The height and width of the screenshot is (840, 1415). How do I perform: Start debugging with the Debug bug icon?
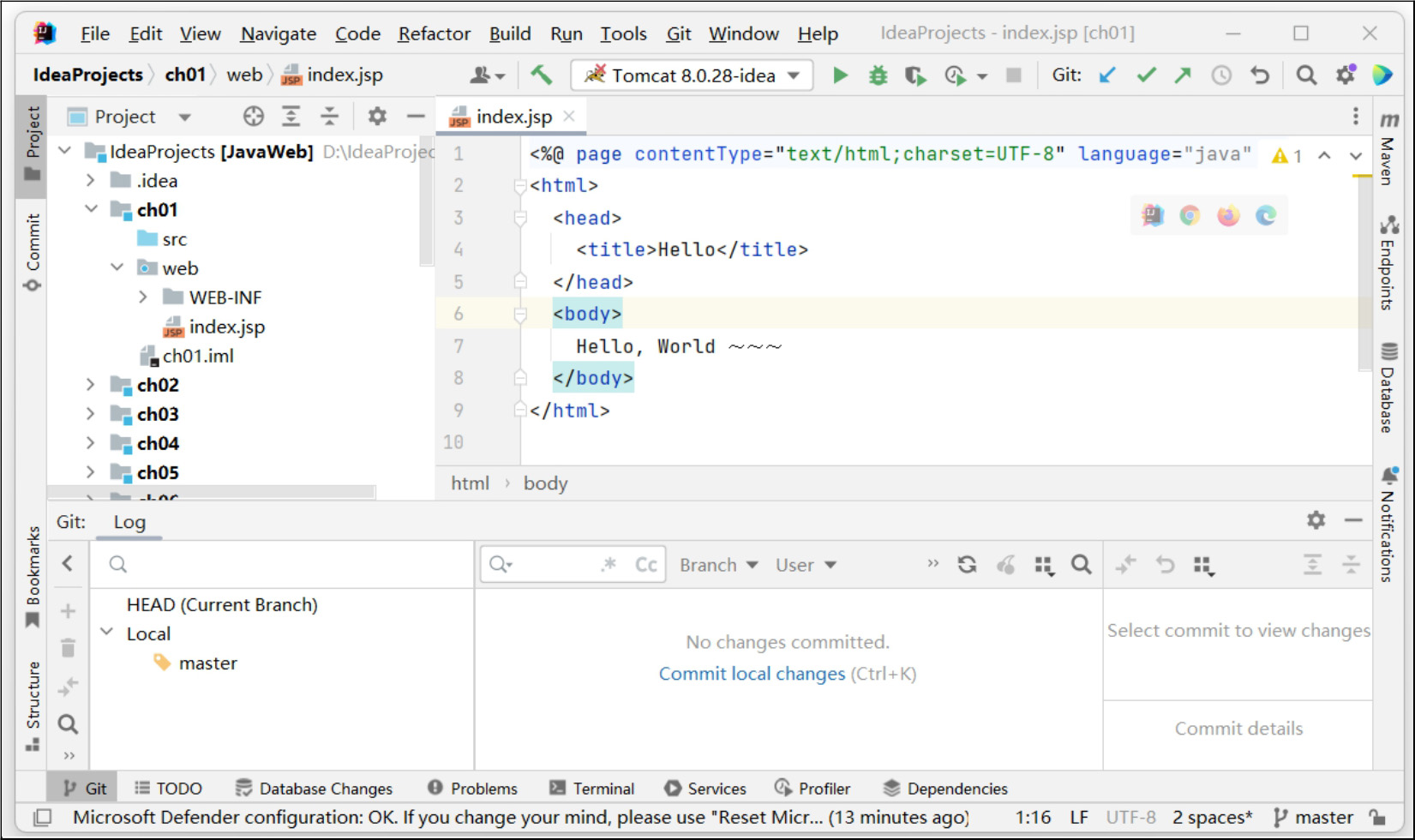[878, 75]
